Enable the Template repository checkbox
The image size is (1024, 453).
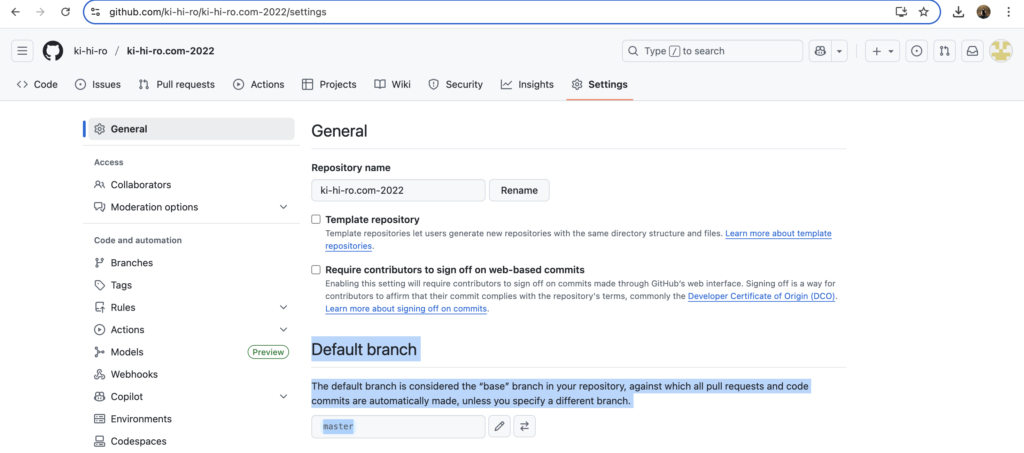(x=316, y=219)
